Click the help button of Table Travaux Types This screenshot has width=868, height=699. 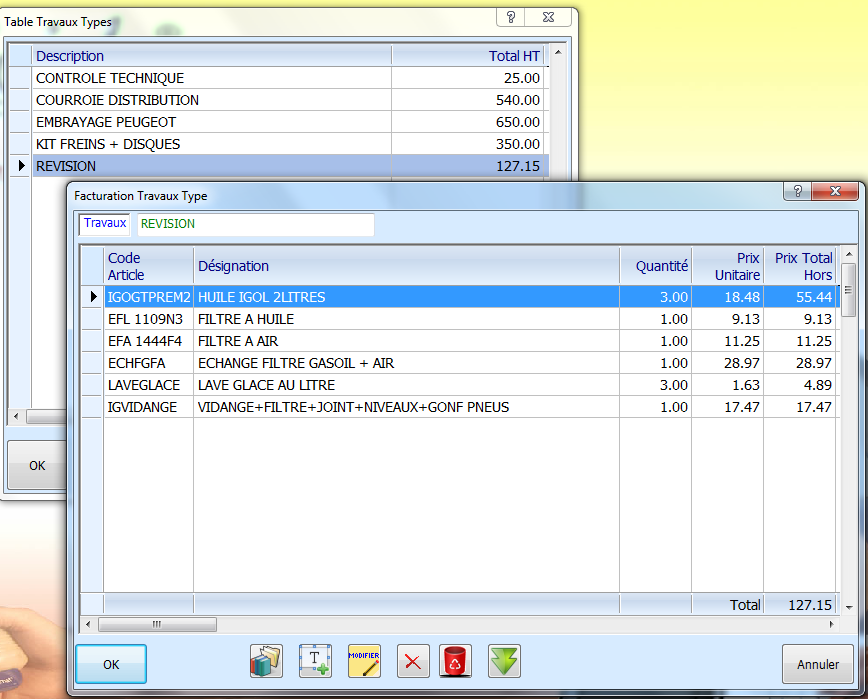511,17
